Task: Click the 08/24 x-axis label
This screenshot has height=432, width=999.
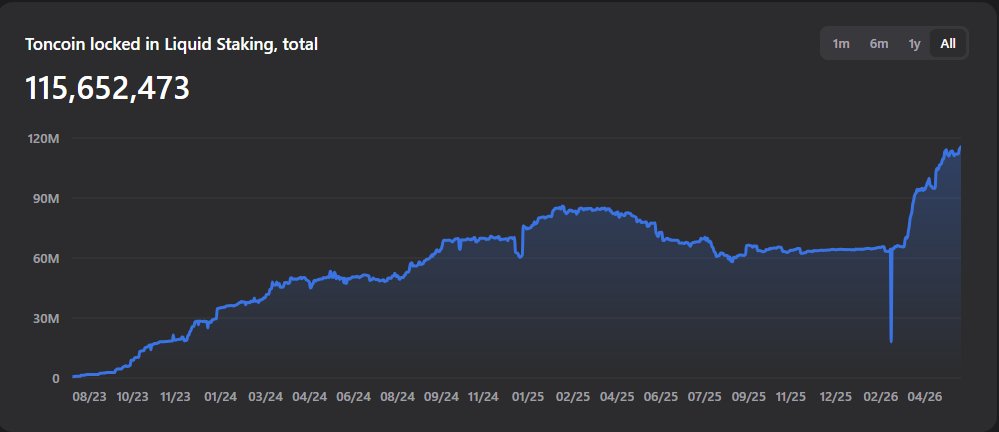Action: [397, 396]
